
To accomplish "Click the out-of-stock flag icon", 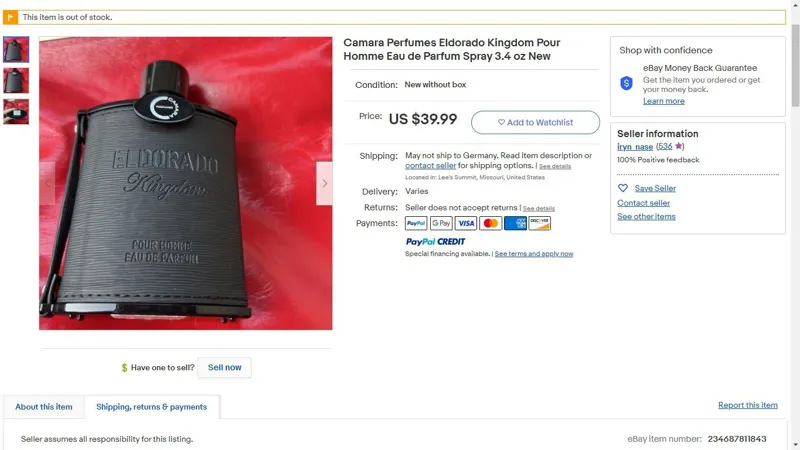I will (10, 17).
